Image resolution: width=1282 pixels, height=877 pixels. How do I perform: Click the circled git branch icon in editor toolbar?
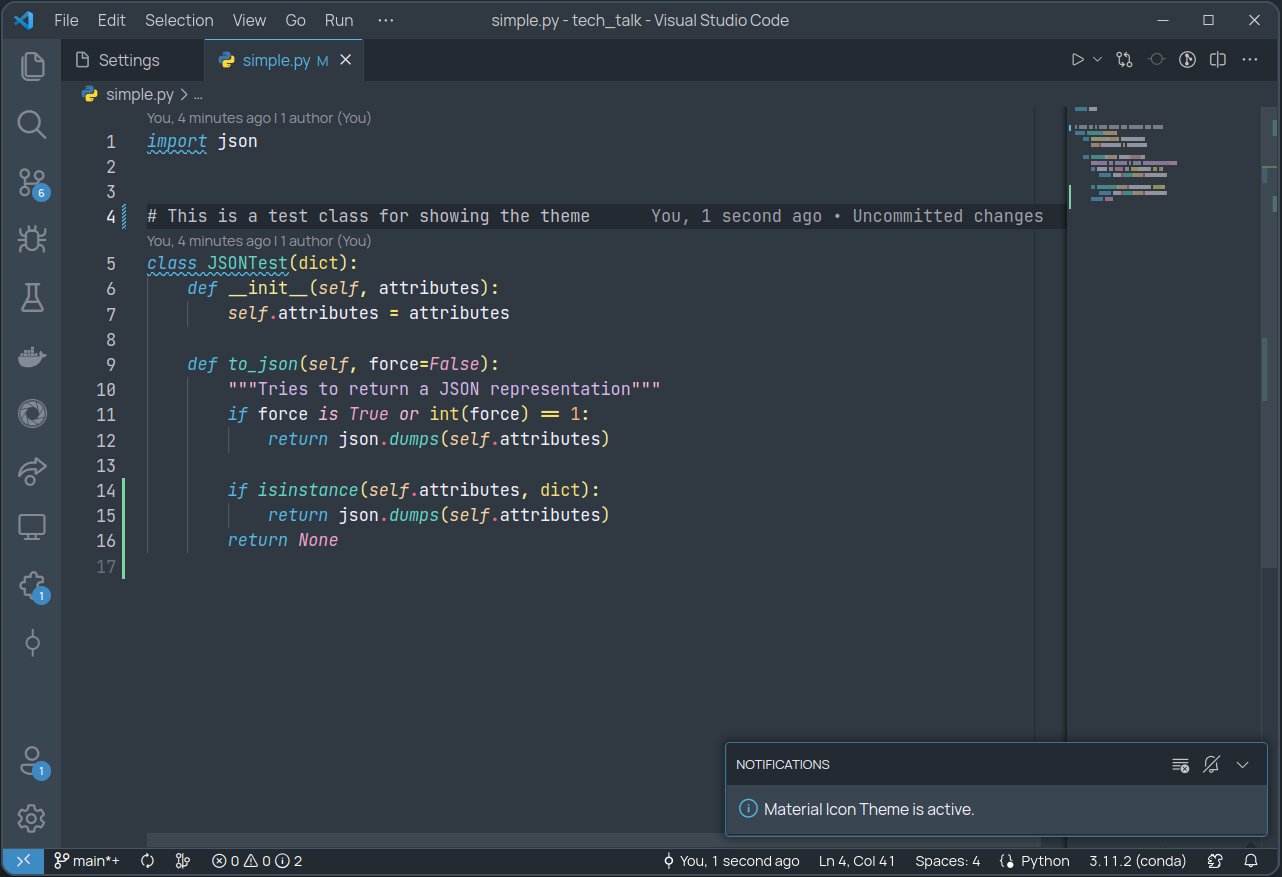(x=1187, y=60)
